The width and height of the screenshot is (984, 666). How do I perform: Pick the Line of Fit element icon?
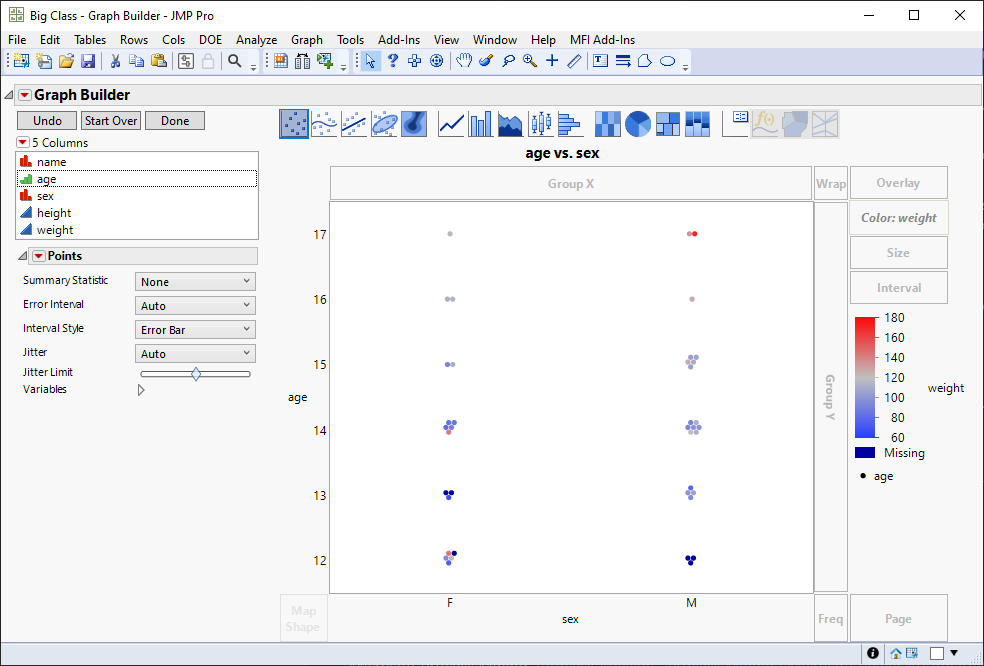(354, 123)
